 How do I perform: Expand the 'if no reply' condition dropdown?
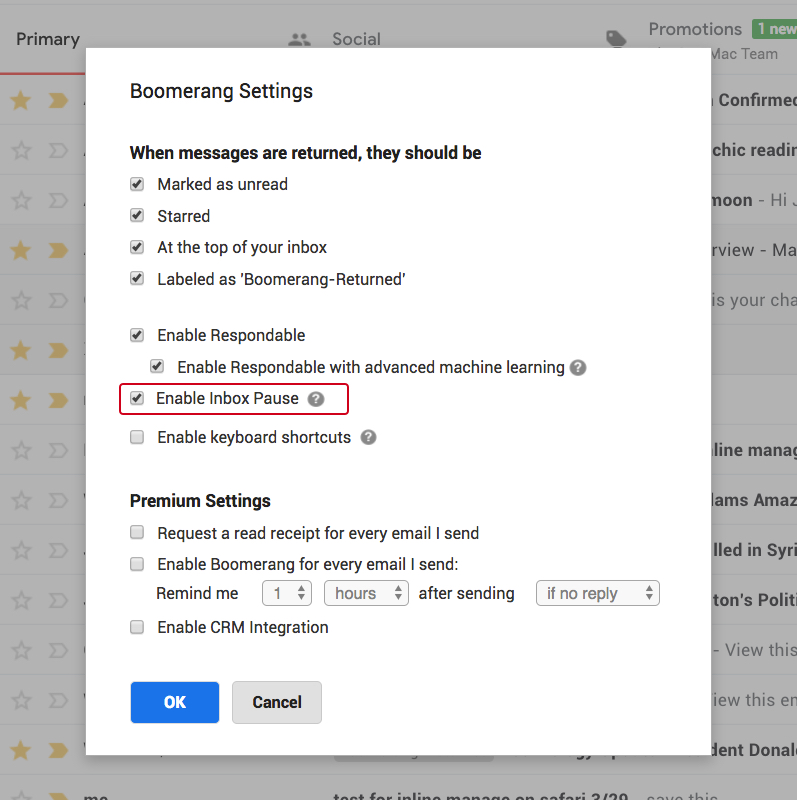pyautogui.click(x=598, y=593)
